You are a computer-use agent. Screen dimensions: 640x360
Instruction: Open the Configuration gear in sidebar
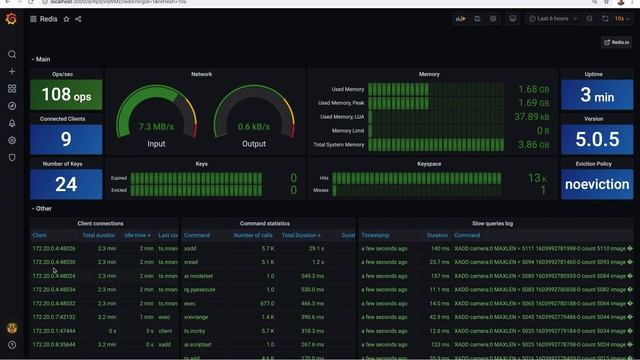[12, 140]
